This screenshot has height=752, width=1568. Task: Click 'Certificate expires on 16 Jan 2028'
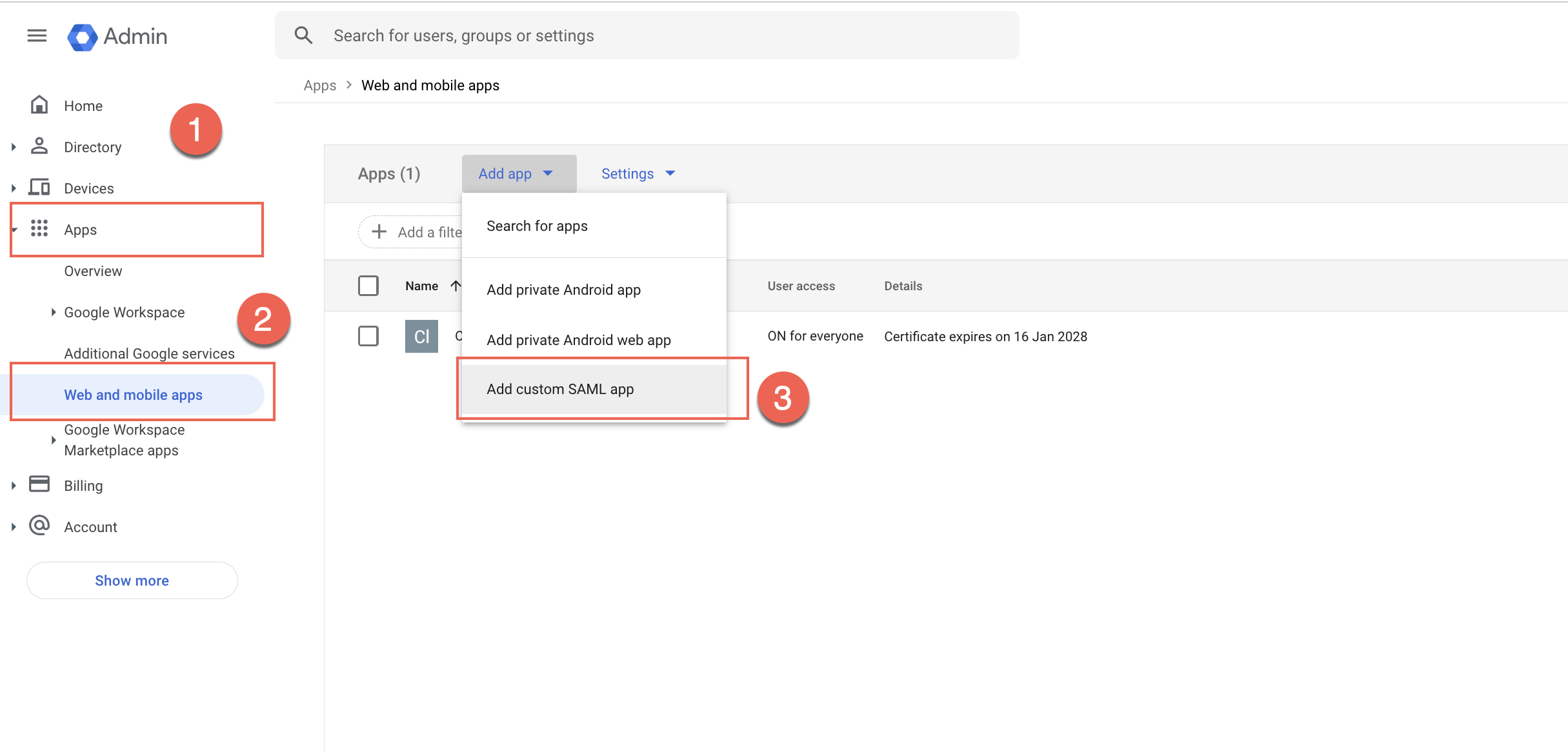tap(985, 337)
